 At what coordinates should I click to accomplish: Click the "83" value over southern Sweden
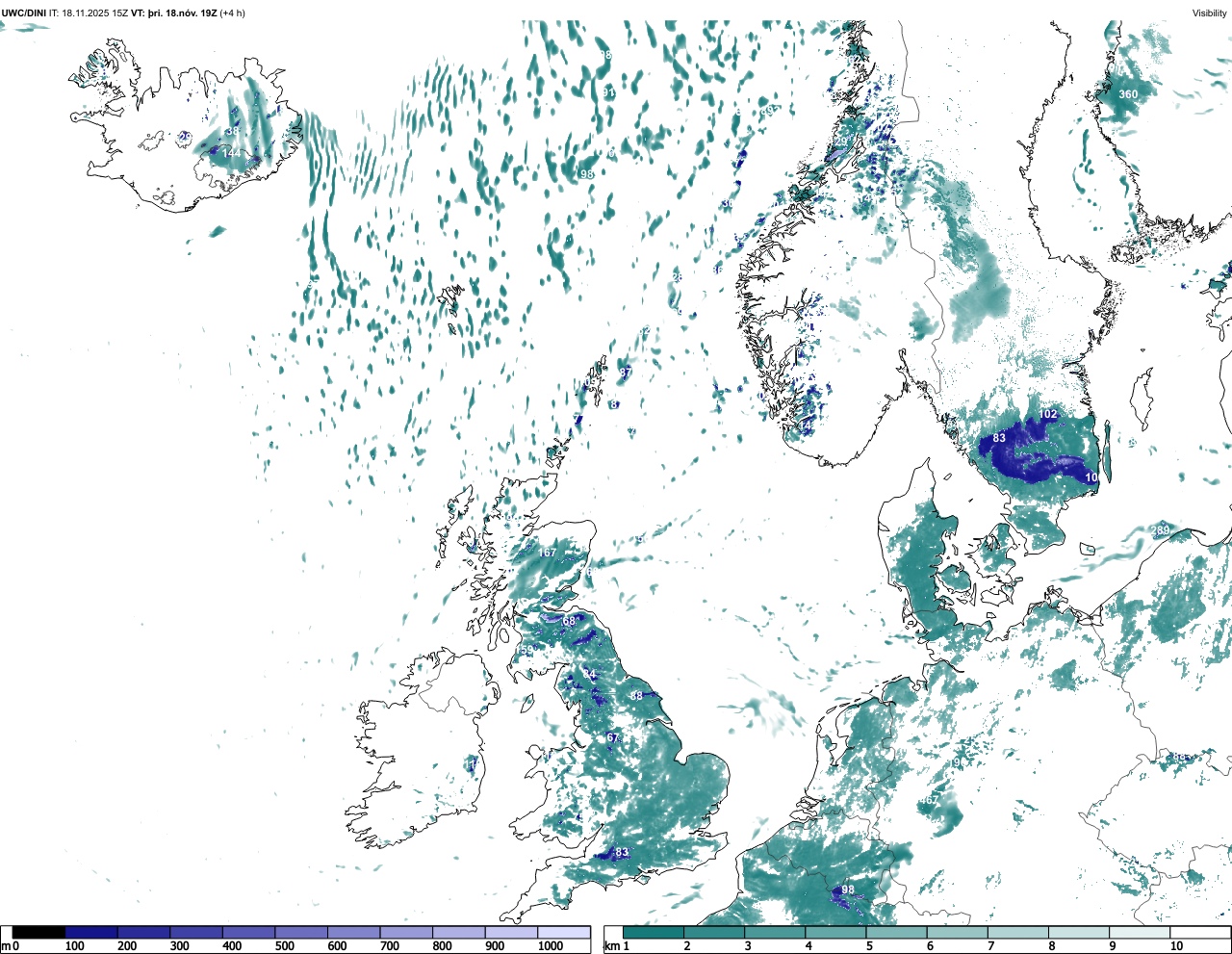[999, 438]
